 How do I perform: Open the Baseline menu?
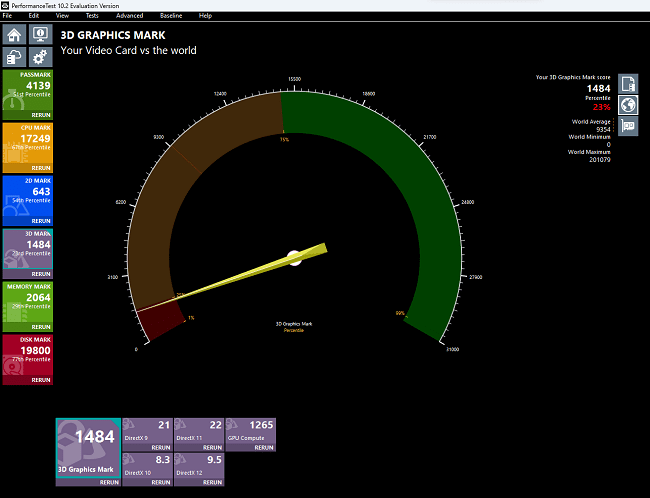coord(171,16)
